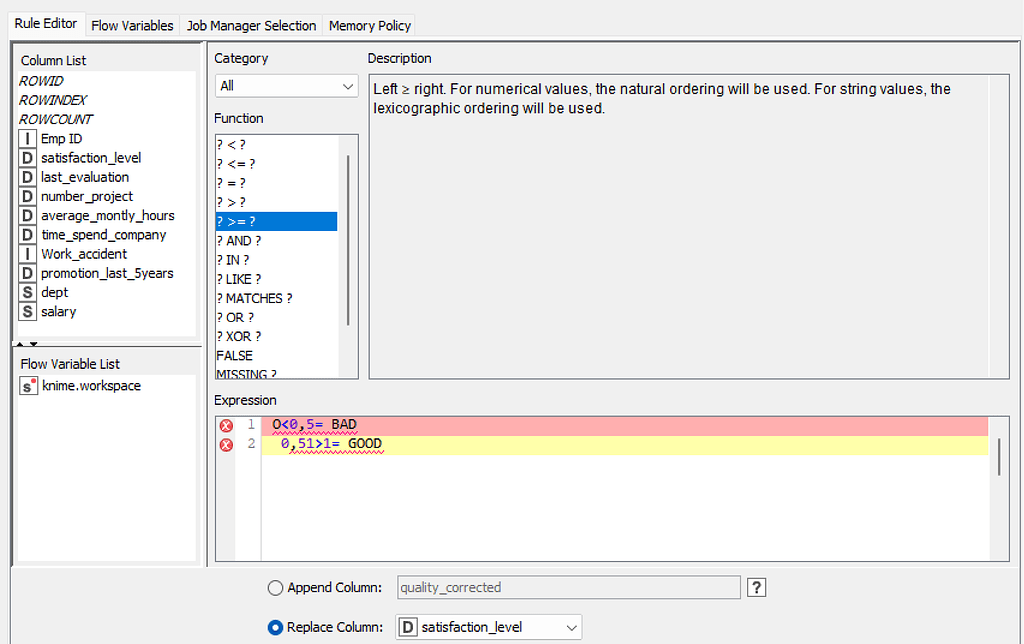Click the integer type icon beside Work_accident

[x=27, y=253]
